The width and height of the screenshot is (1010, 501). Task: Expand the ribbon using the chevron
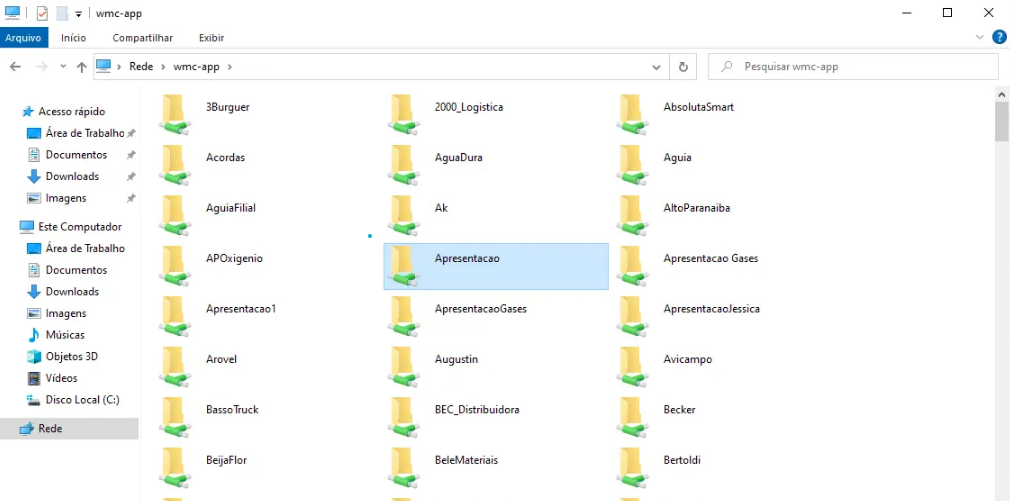click(980, 37)
